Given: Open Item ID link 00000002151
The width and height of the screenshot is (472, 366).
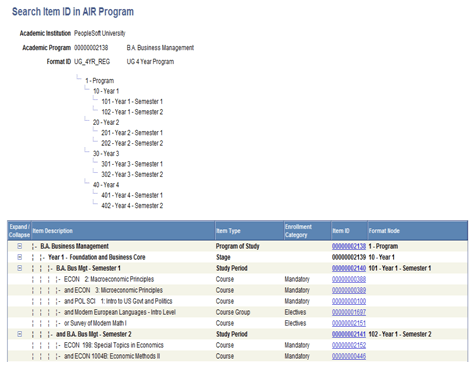Looking at the screenshot, I should click(x=349, y=323).
